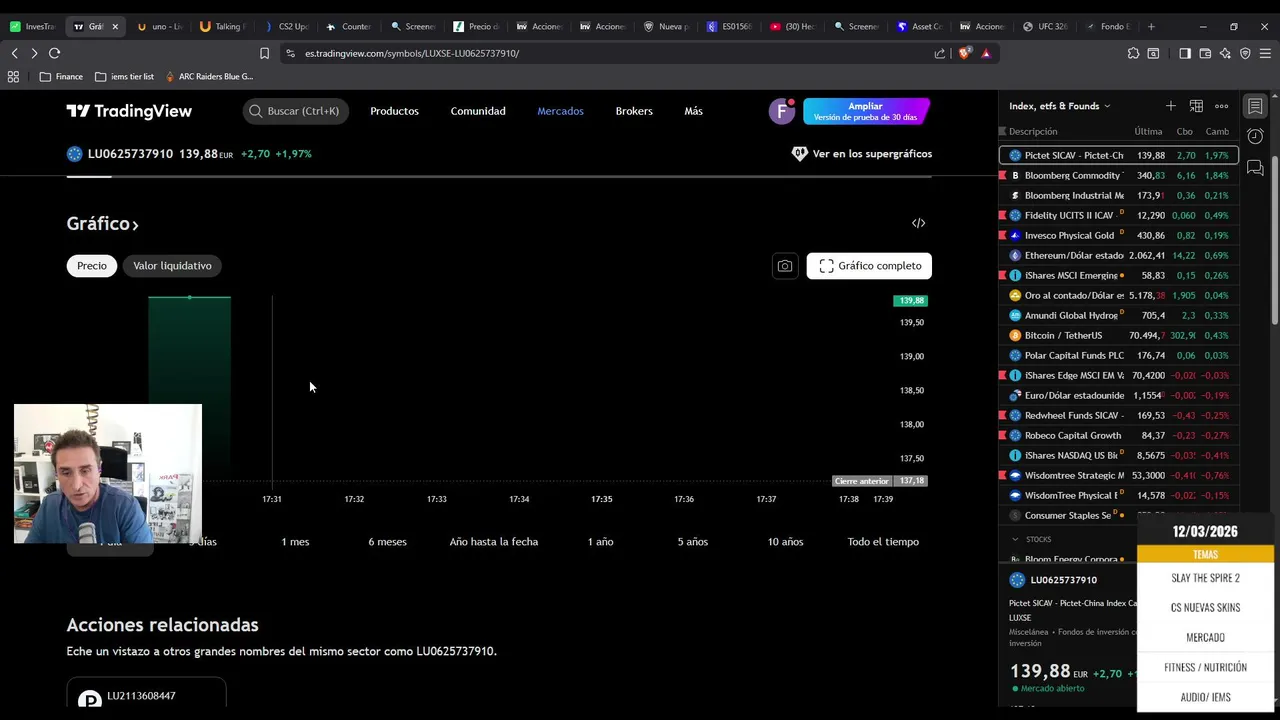Select Polar Capital Funds PLC row
This screenshot has height=720, width=1280.
(1118, 355)
